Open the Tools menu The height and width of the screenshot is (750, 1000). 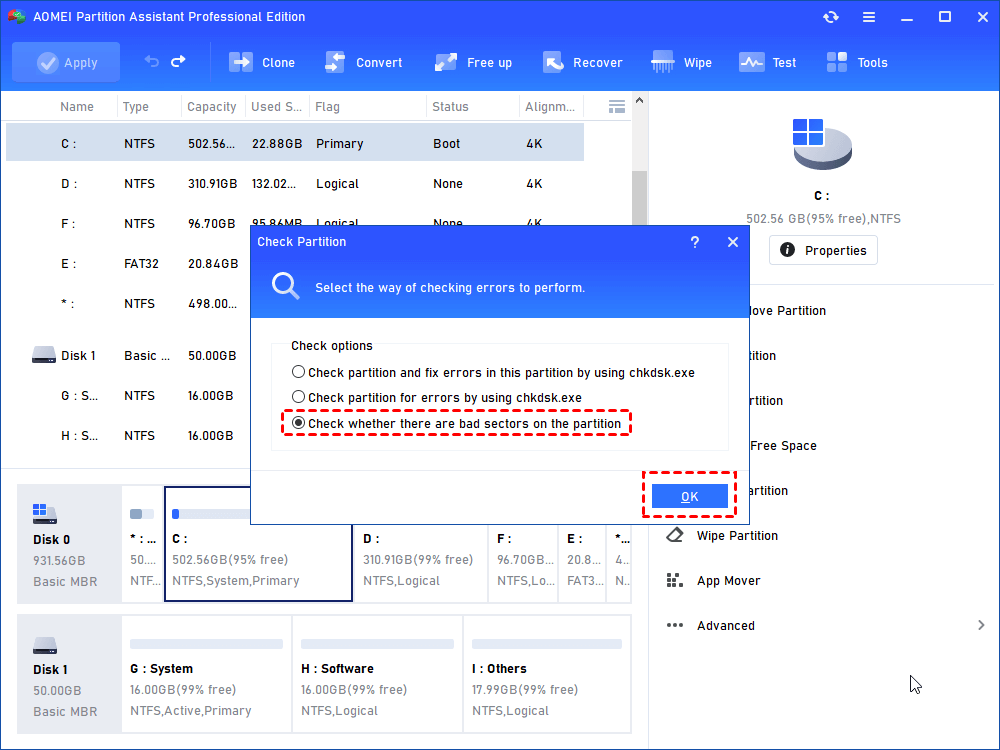click(857, 62)
